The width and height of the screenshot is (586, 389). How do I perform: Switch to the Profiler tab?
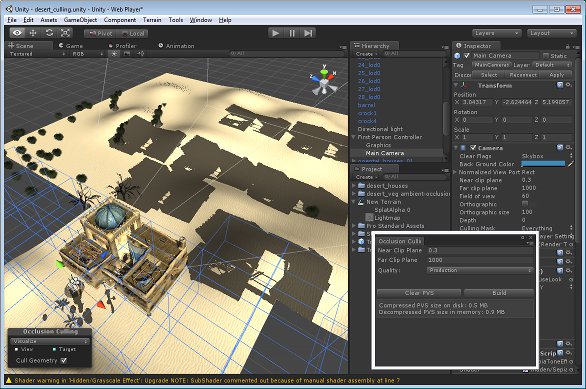pyautogui.click(x=122, y=46)
